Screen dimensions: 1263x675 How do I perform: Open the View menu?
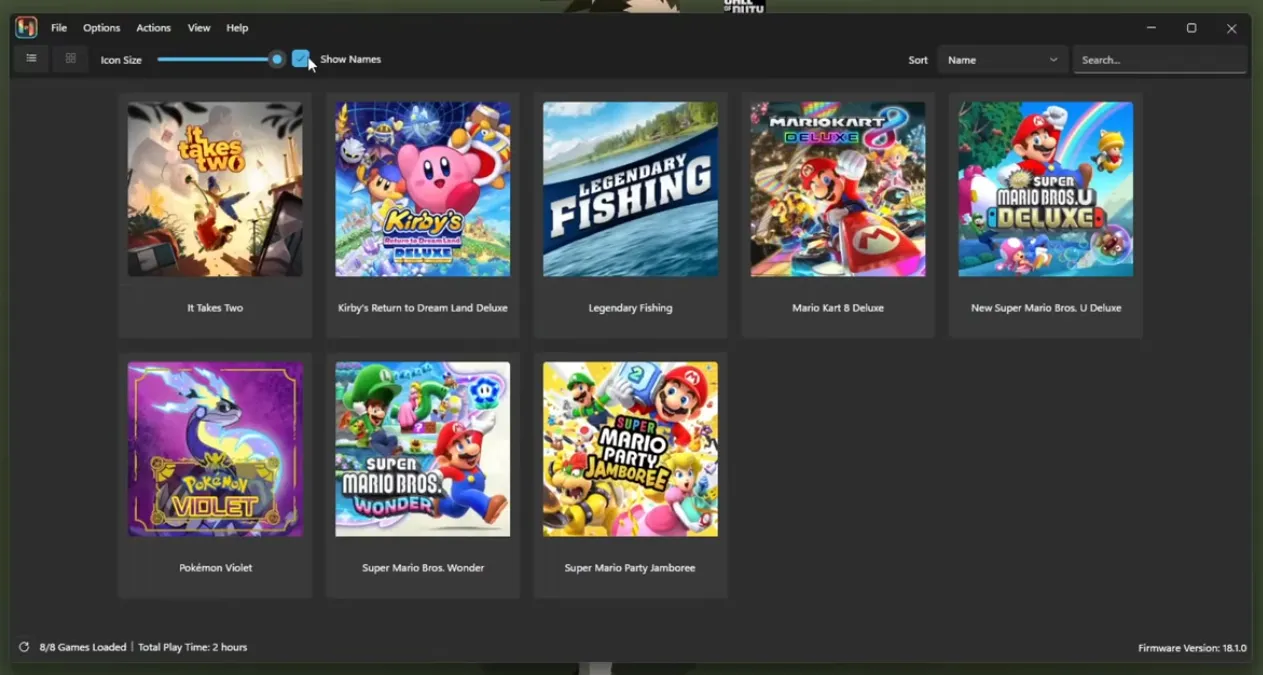coord(198,27)
